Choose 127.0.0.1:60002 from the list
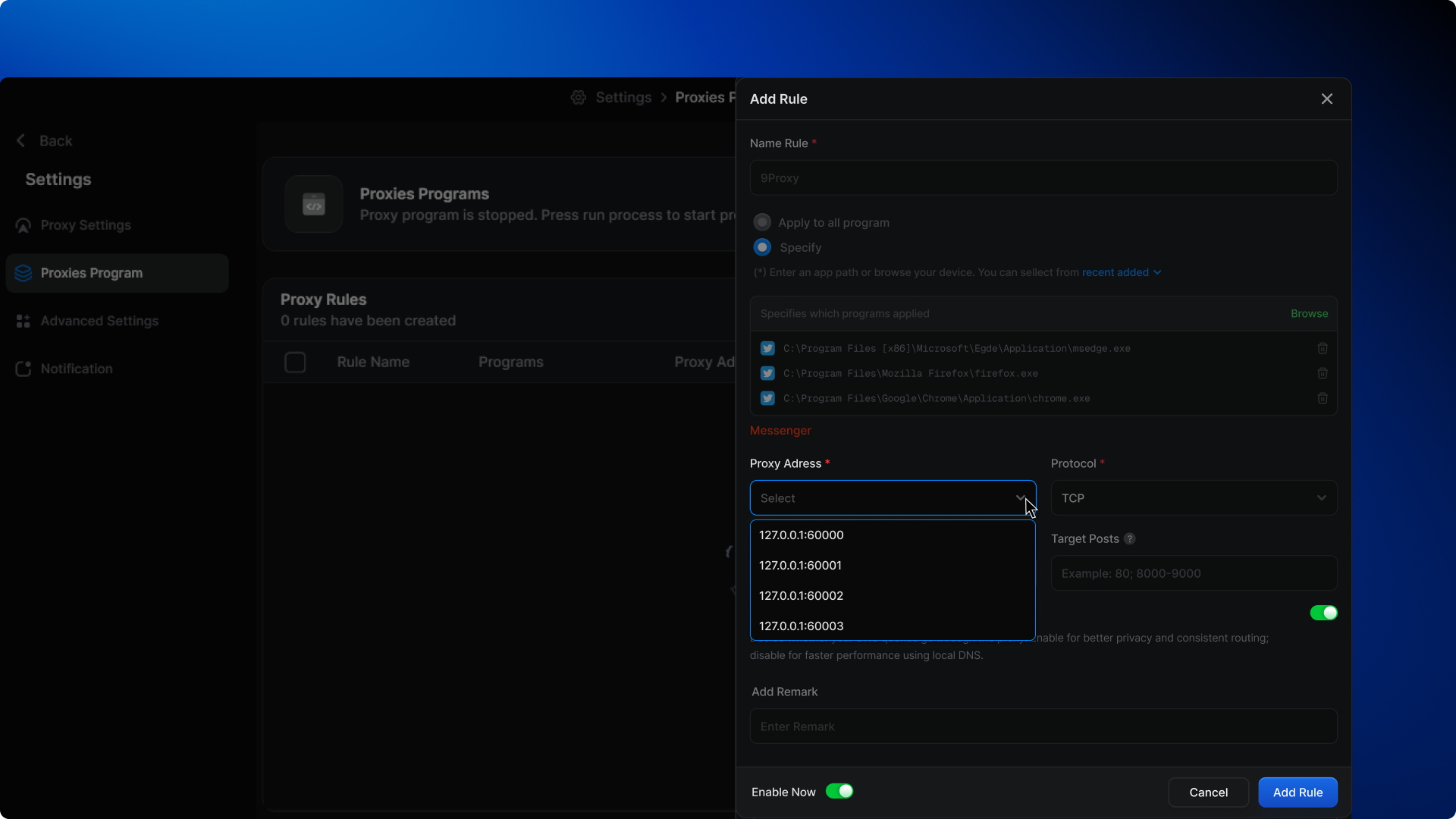This screenshot has height=819, width=1456. [802, 595]
